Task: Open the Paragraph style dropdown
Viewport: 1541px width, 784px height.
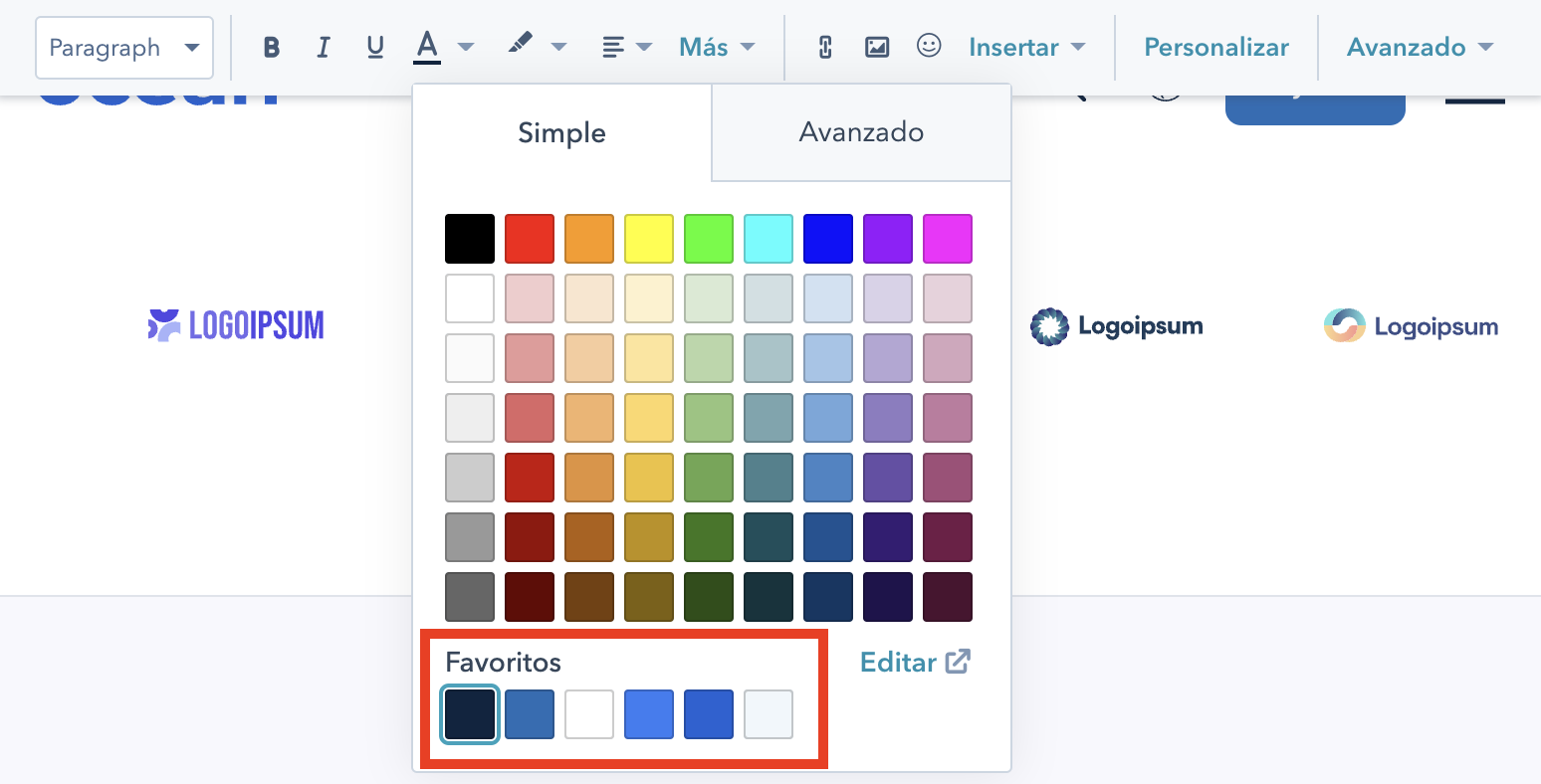Action: pos(123,47)
